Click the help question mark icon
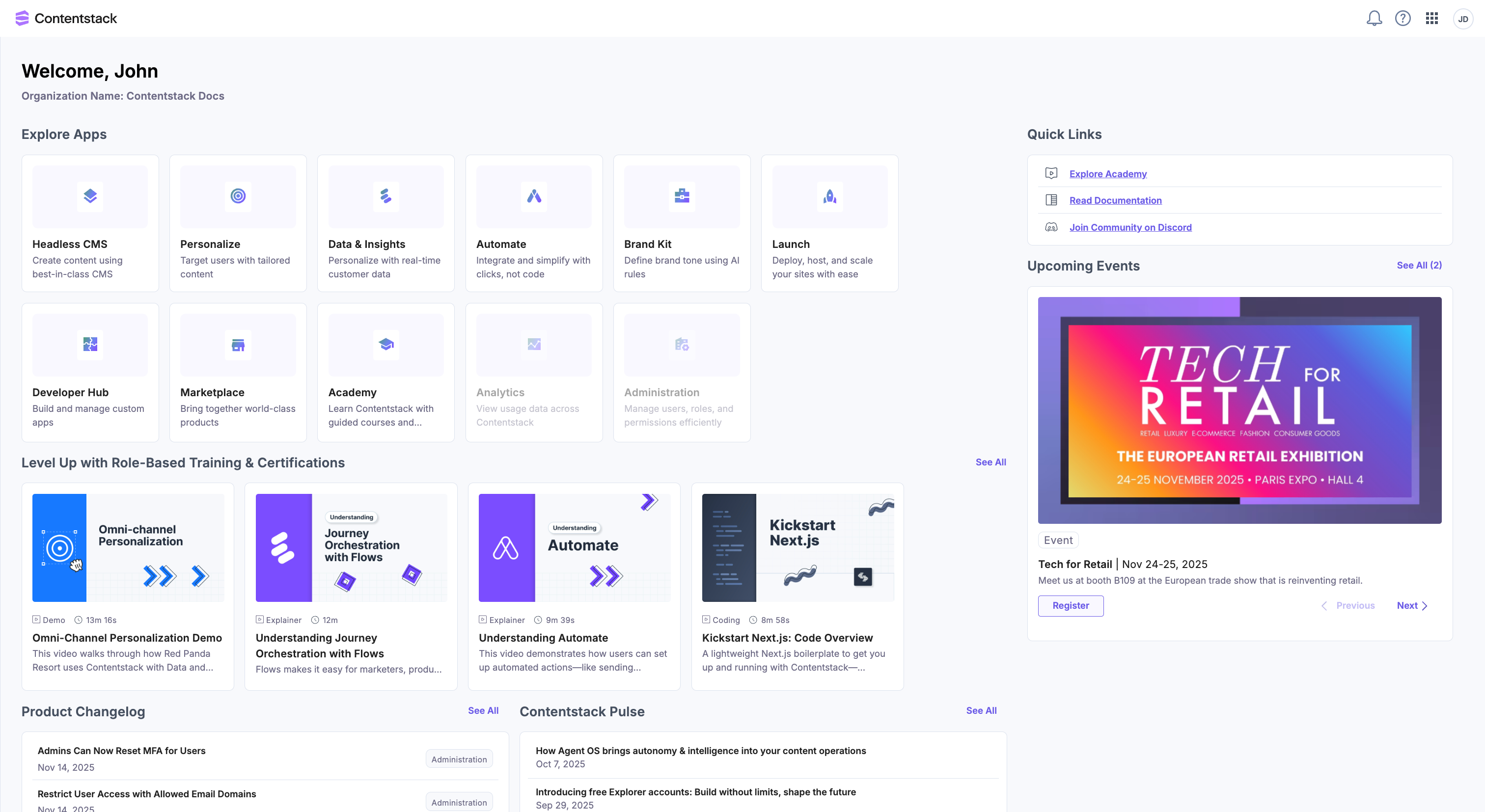Screen dimensions: 1485x812 pyautogui.click(x=1402, y=19)
